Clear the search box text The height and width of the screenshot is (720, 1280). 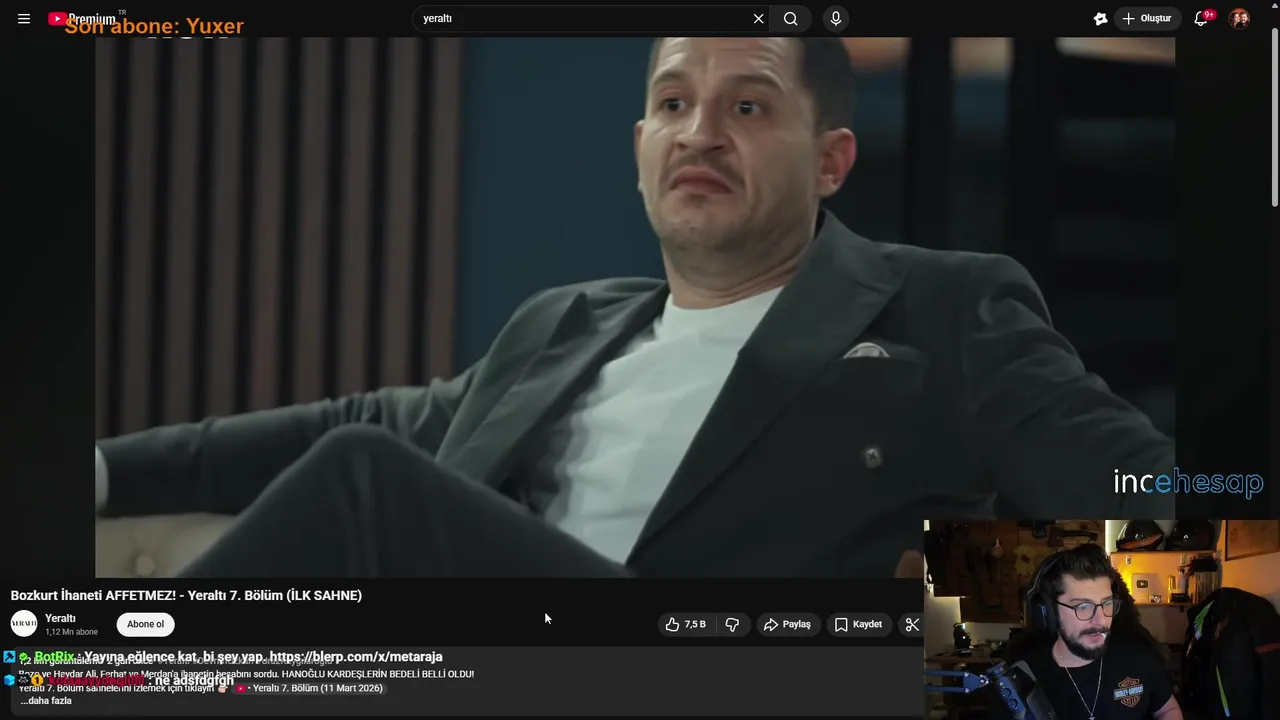click(x=758, y=18)
